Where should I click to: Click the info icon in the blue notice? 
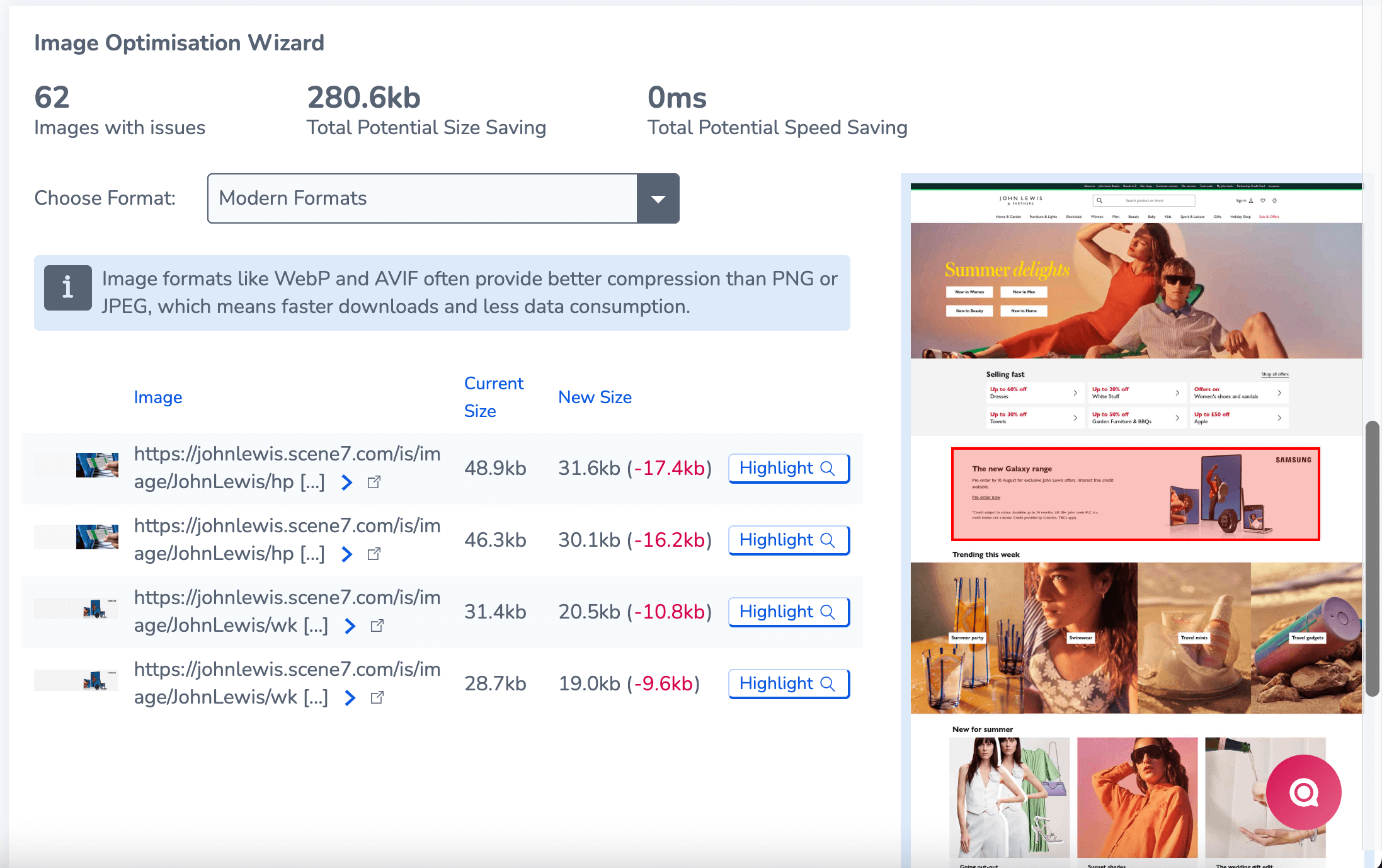click(x=68, y=288)
